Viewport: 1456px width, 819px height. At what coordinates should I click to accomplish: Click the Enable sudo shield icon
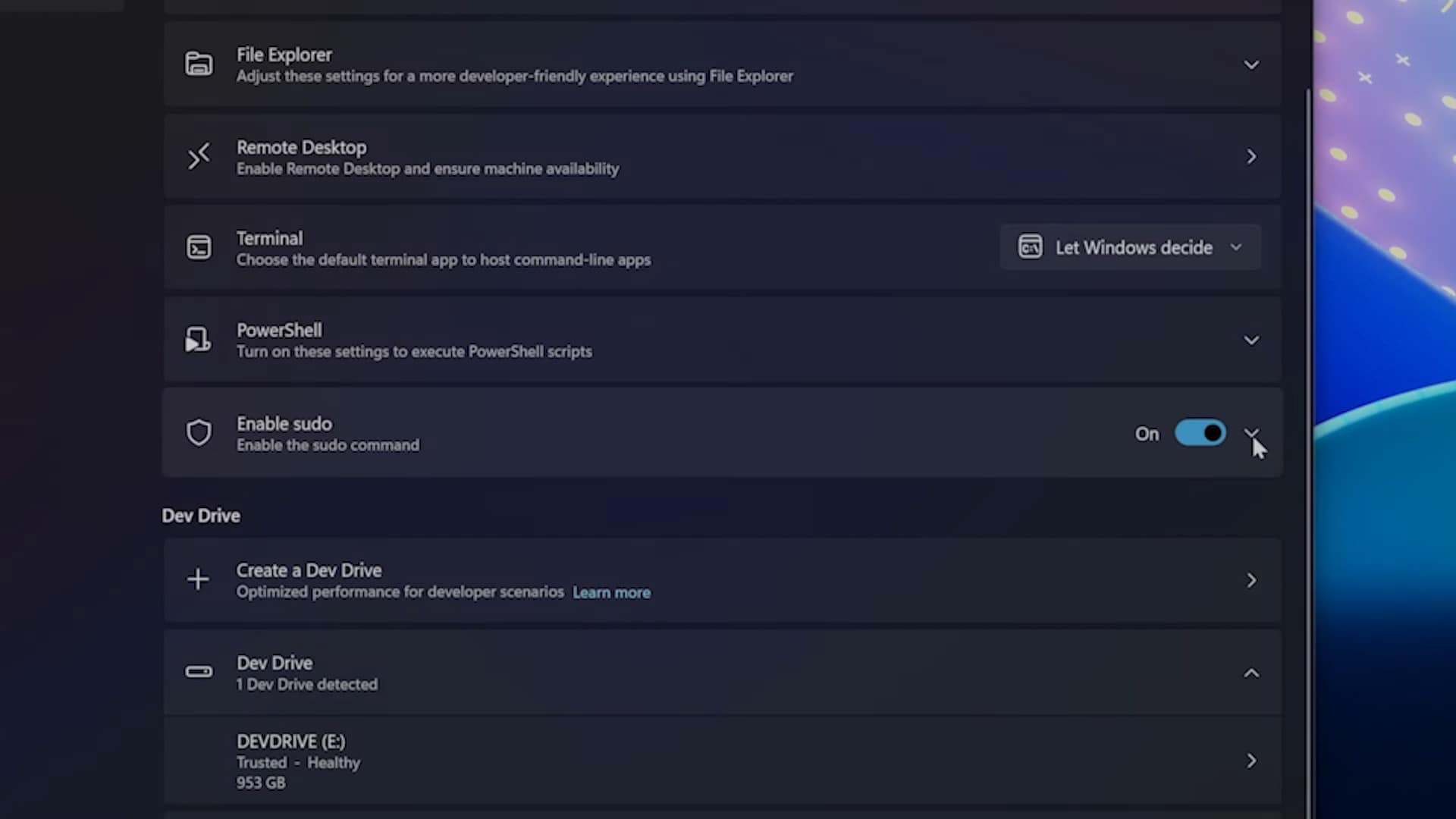pyautogui.click(x=199, y=433)
